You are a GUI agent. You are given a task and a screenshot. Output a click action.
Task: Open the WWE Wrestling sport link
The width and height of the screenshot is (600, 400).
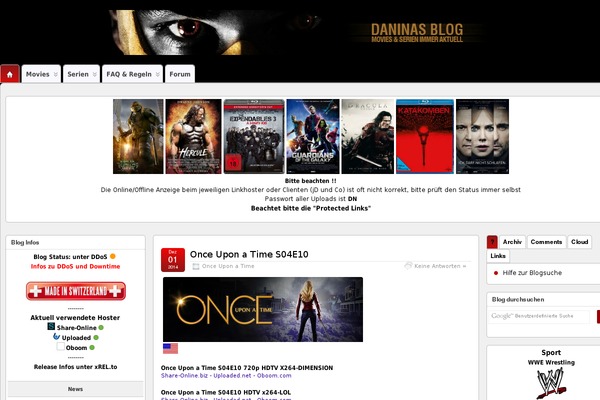click(x=551, y=362)
